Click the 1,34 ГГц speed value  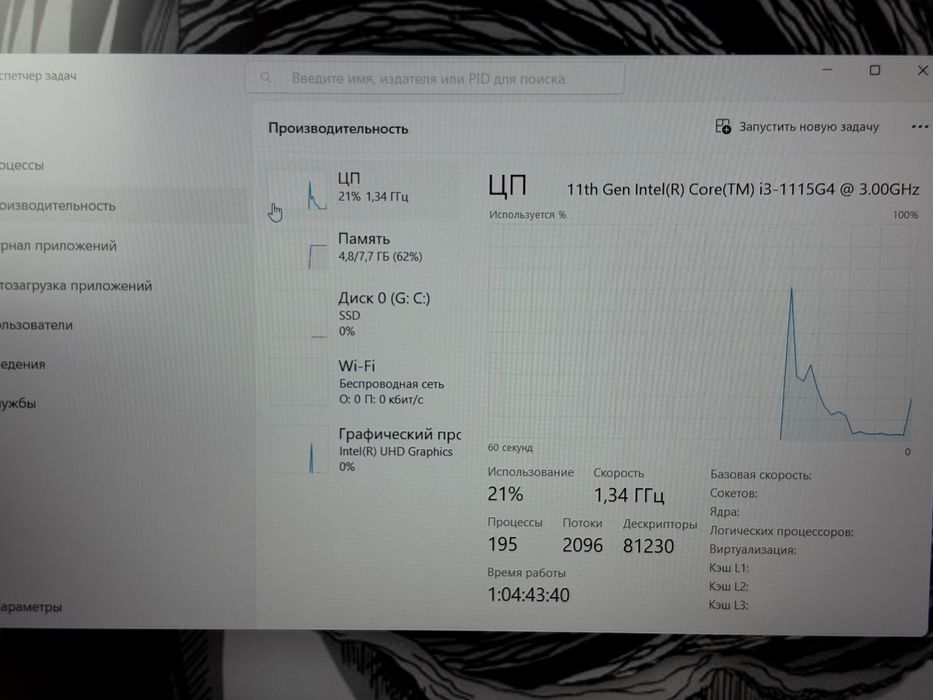[629, 495]
